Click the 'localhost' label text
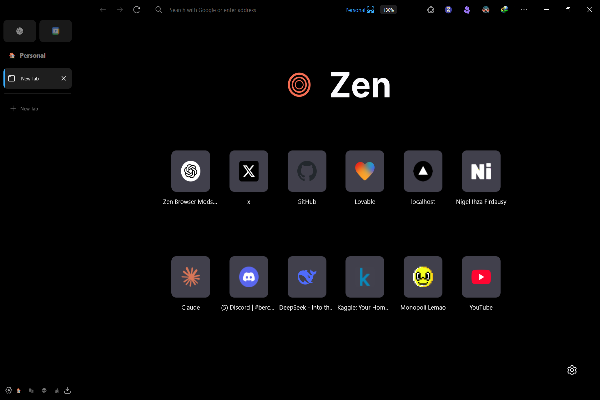This screenshot has height=400, width=600. pos(423,202)
